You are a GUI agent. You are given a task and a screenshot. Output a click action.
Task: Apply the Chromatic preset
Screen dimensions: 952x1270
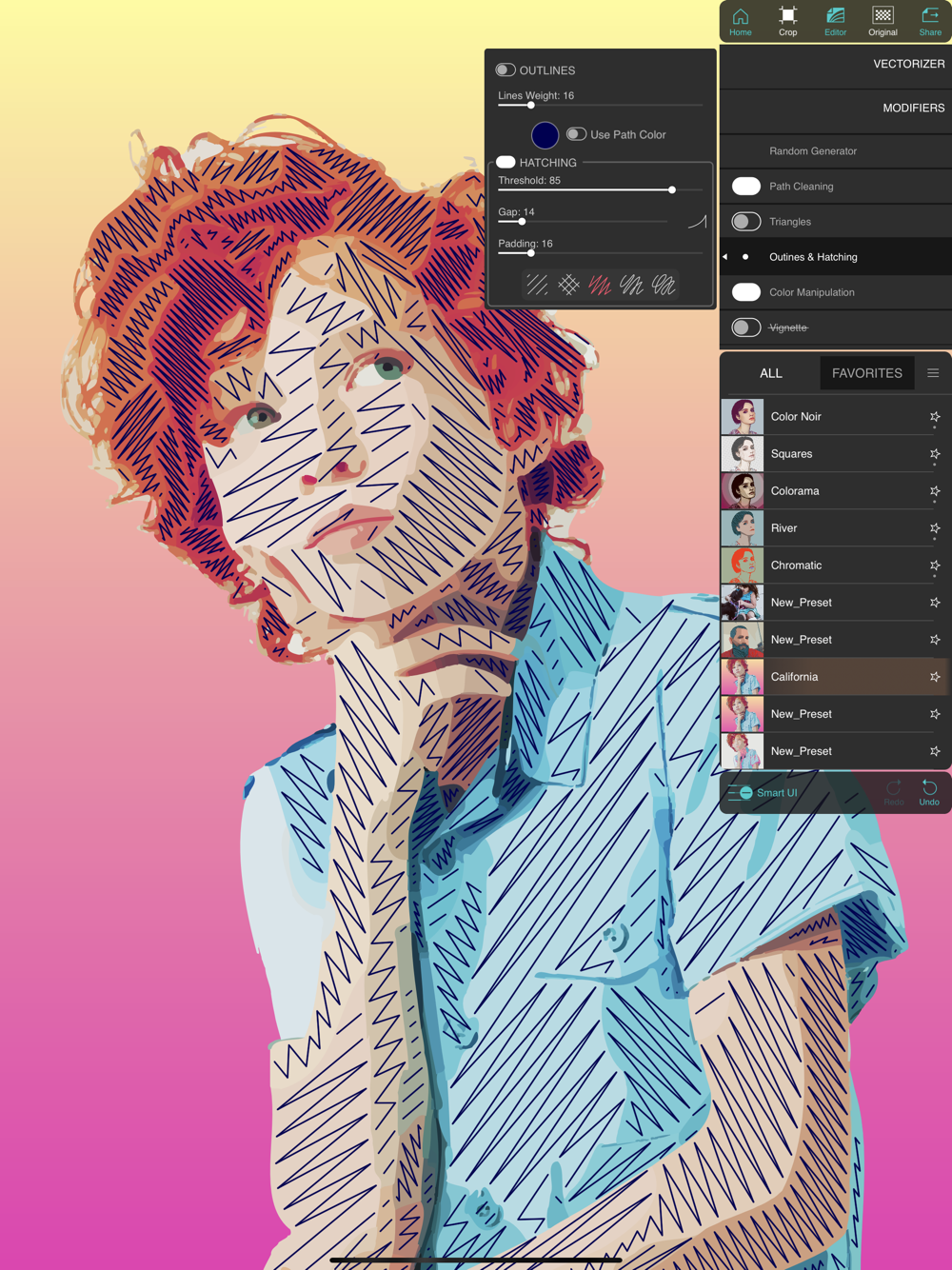836,566
